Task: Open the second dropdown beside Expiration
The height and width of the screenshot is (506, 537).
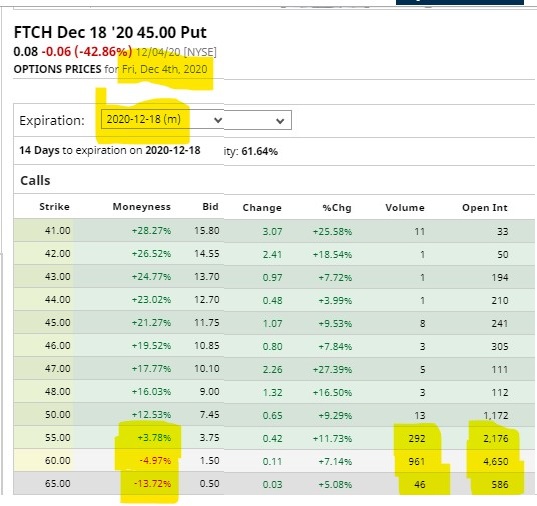Action: coord(258,120)
